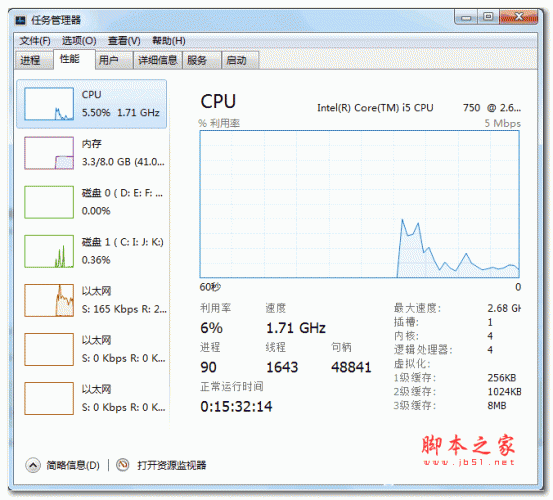Click the large CPU utilization graph

pyautogui.click(x=359, y=204)
